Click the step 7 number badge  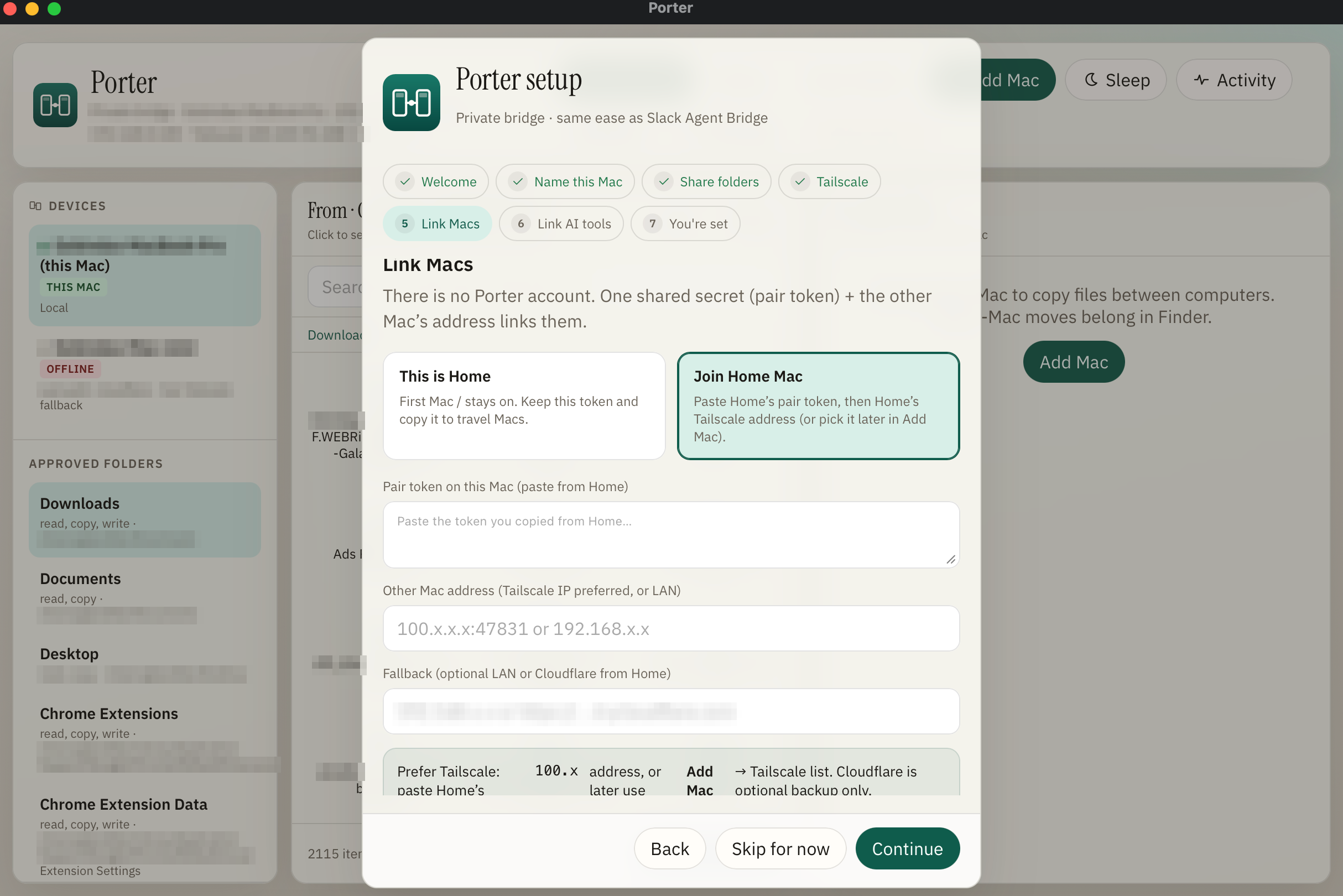(x=652, y=223)
